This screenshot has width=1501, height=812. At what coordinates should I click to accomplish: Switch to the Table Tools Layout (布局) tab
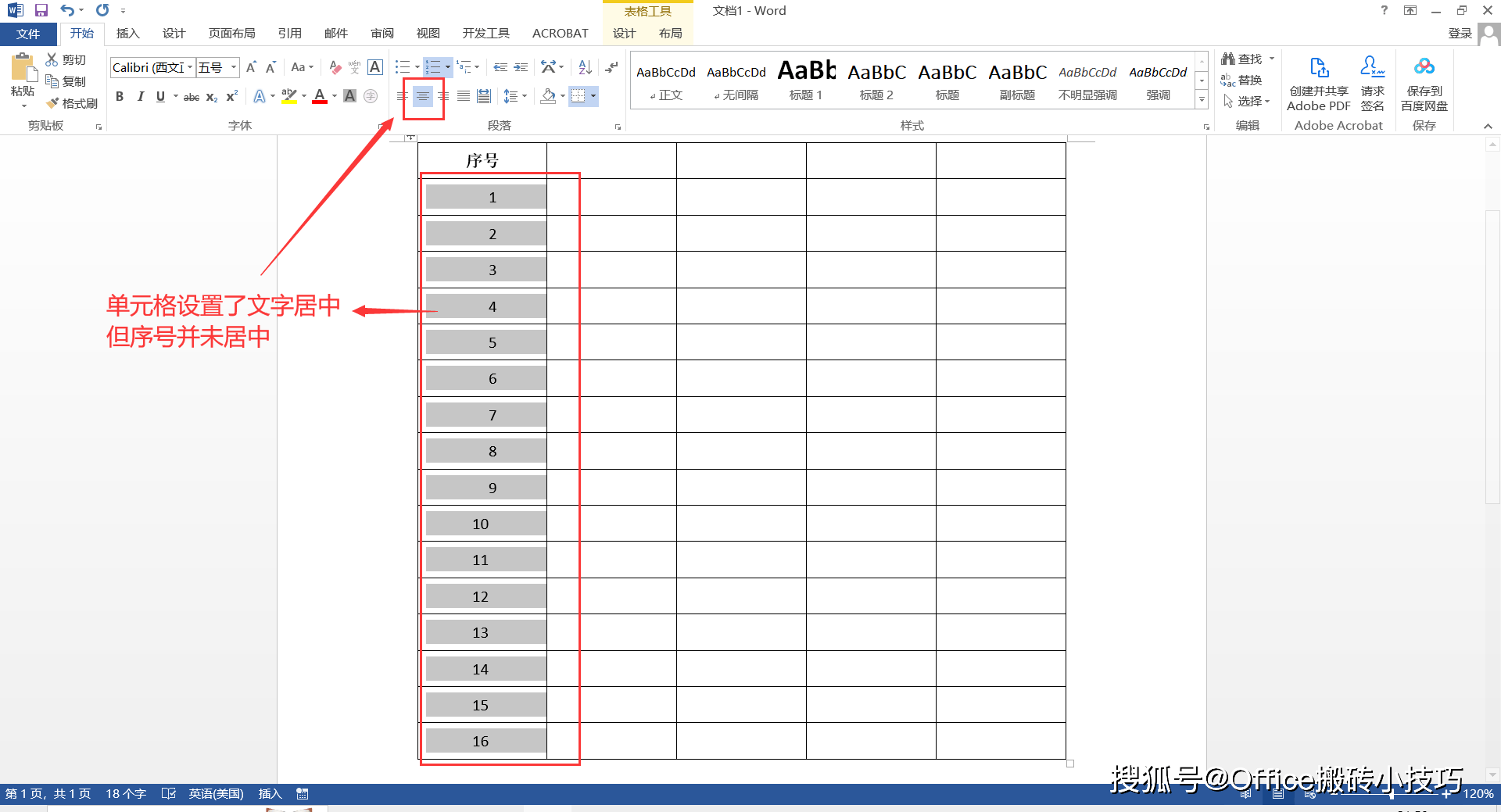coord(670,33)
